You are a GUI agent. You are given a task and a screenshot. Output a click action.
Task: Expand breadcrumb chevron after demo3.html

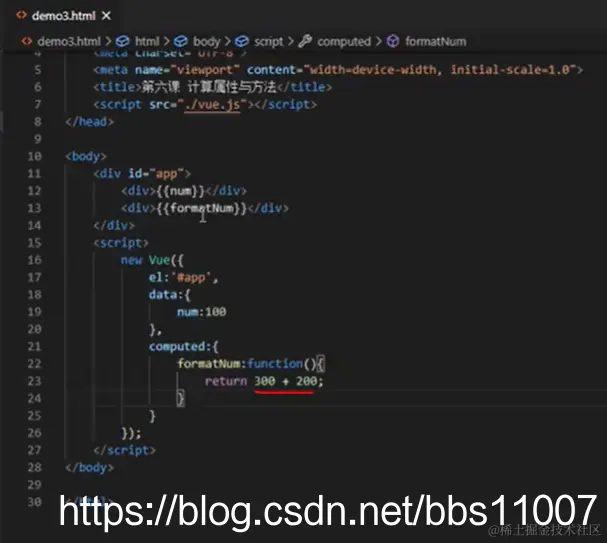click(108, 41)
